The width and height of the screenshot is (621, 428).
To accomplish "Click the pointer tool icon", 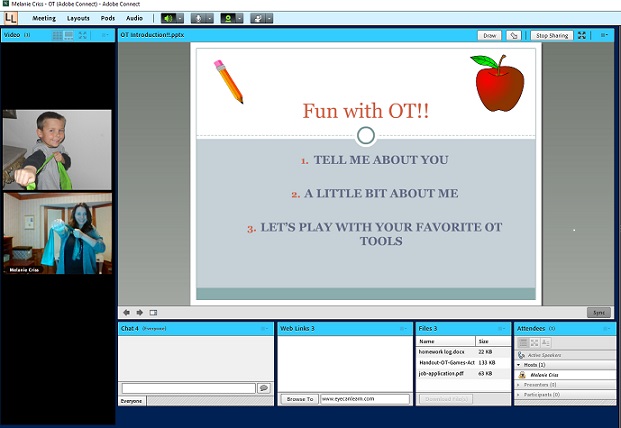I will tap(514, 35).
